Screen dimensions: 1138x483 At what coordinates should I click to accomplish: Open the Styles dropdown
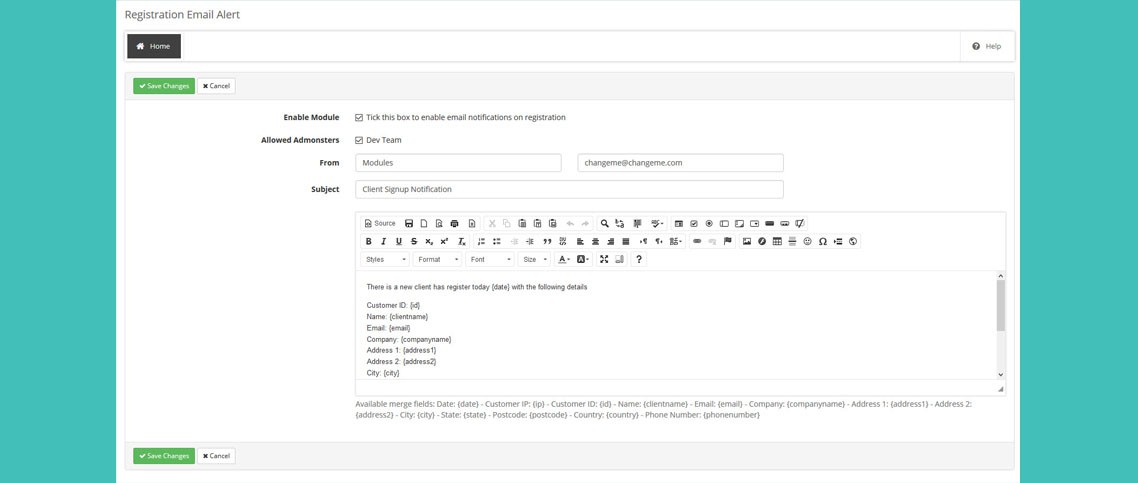(385, 259)
